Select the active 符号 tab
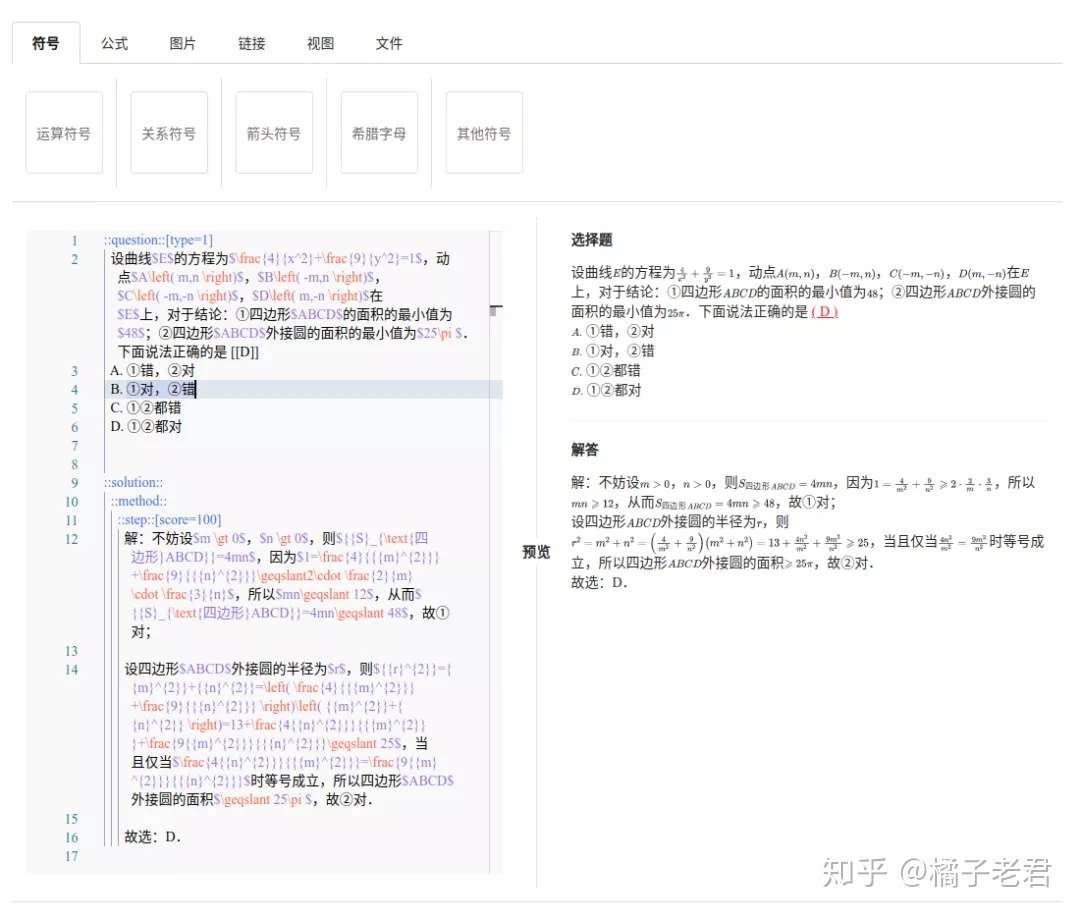The width and height of the screenshot is (1080, 917). (46, 42)
